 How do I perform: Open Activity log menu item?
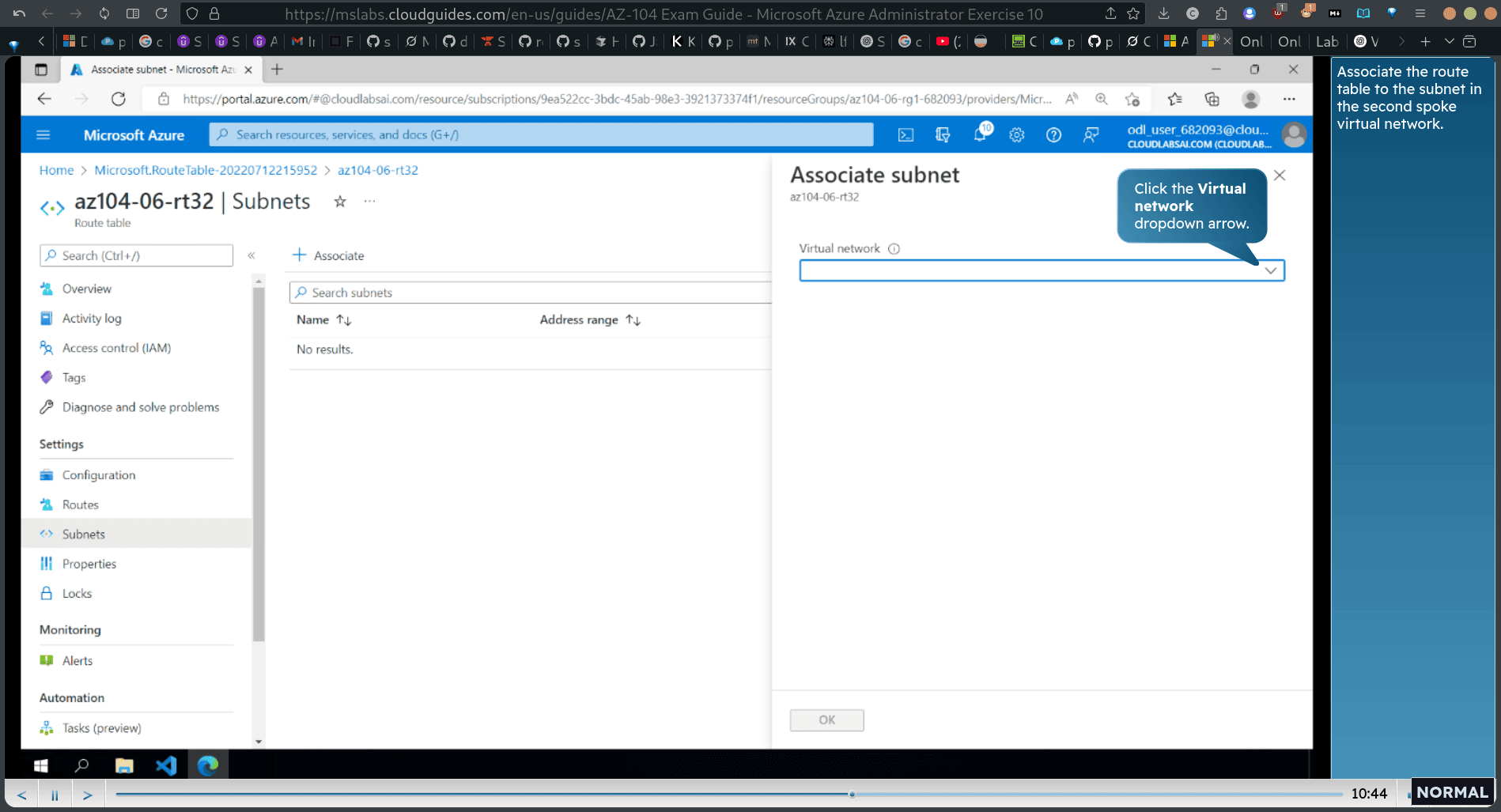pos(92,318)
